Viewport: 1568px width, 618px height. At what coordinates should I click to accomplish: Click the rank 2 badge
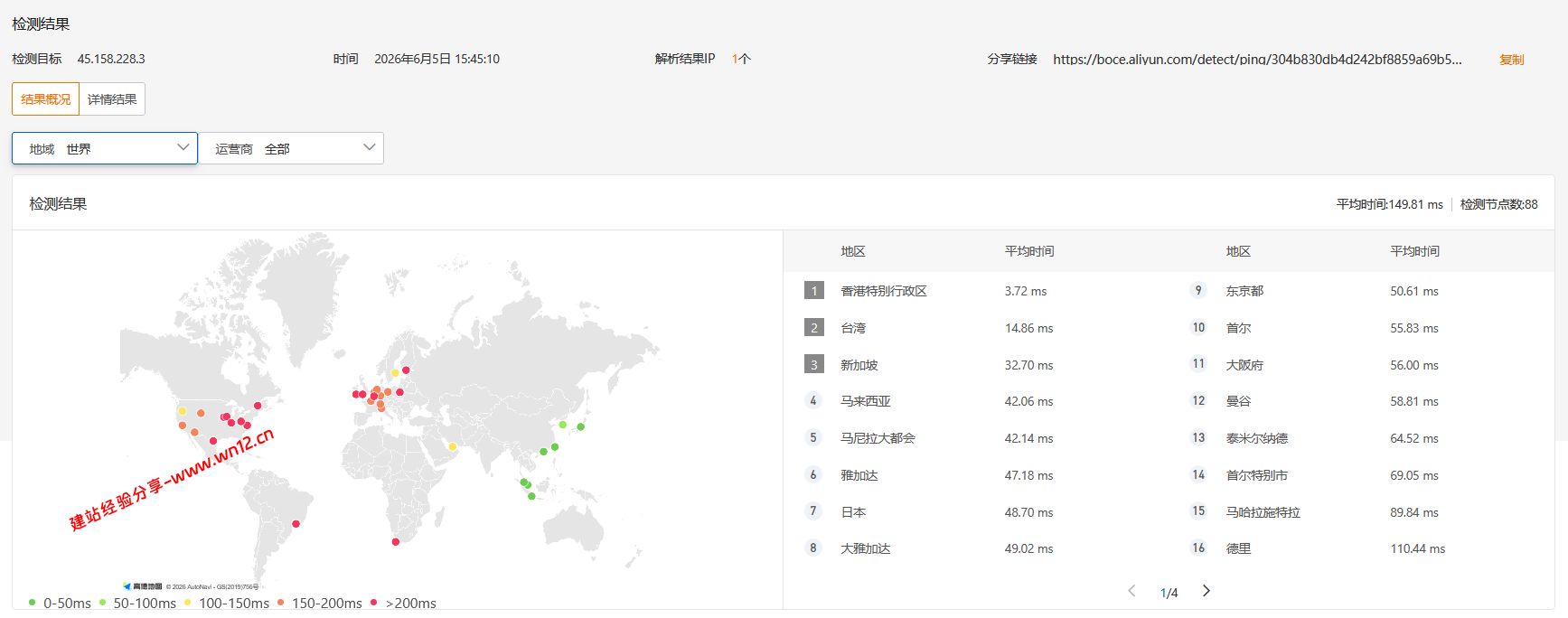pos(814,328)
